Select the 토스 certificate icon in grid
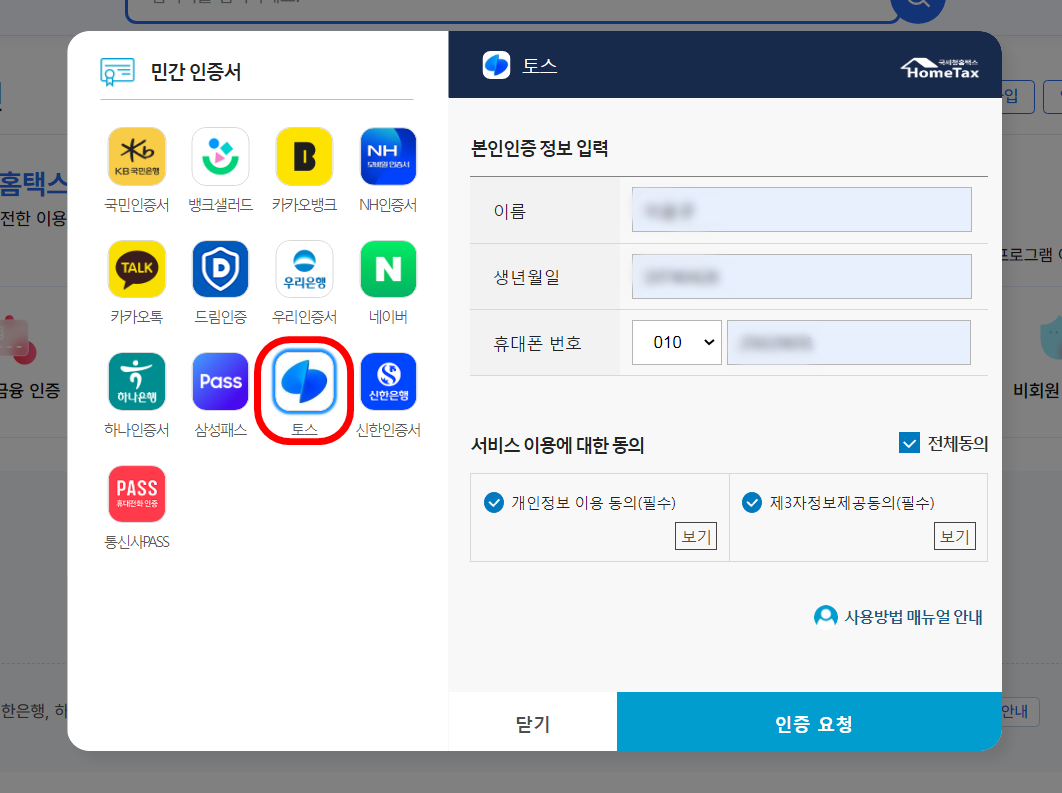Screen dimensions: 1062x793 (x=304, y=381)
